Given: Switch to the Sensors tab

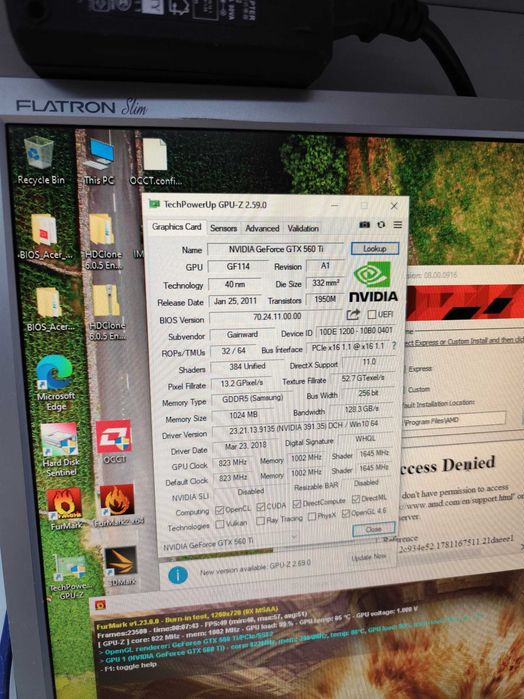Looking at the screenshot, I should (x=223, y=228).
